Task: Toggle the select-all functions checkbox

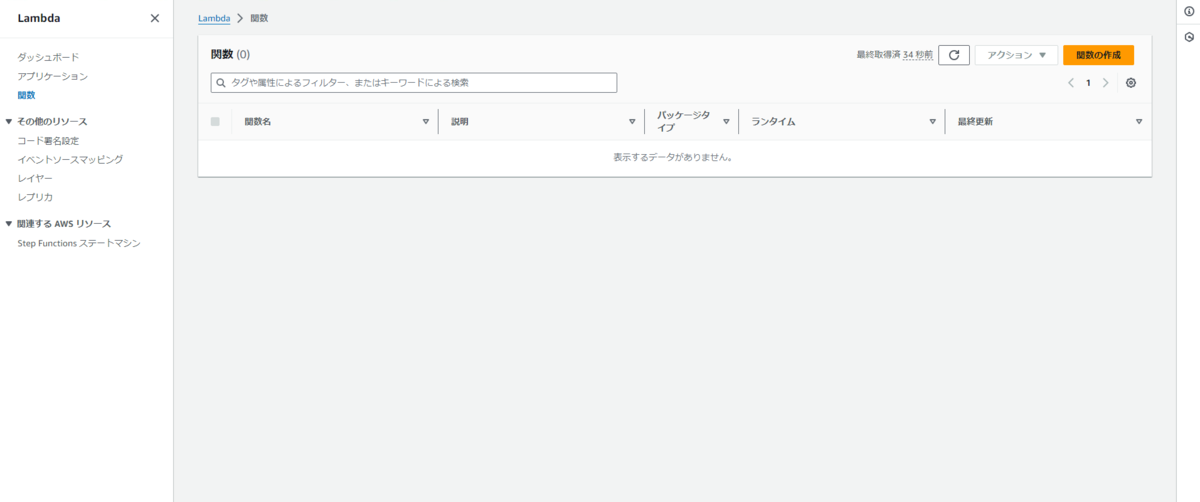Action: [215, 122]
